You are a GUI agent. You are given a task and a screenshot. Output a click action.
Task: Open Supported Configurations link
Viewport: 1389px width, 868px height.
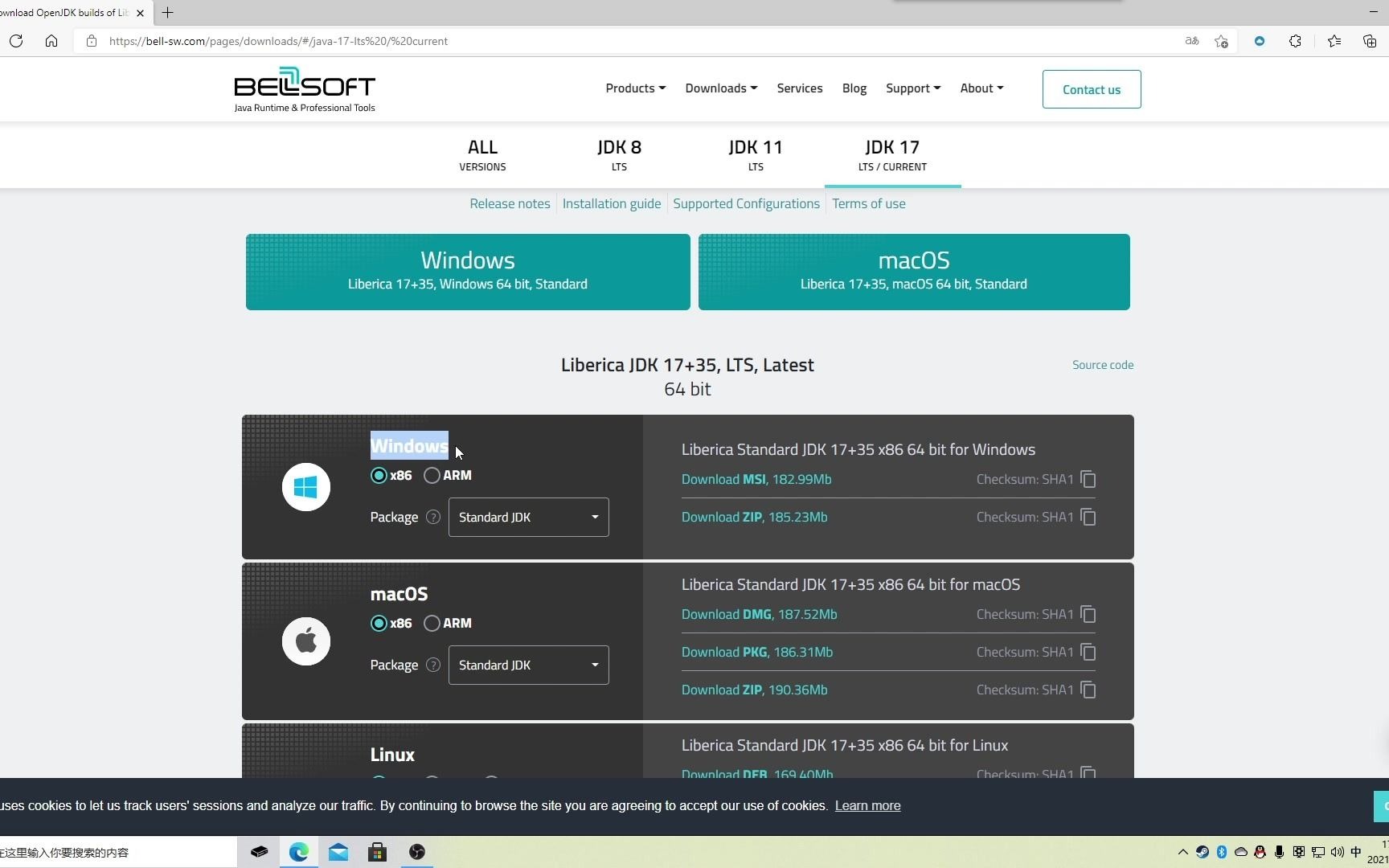click(x=746, y=203)
